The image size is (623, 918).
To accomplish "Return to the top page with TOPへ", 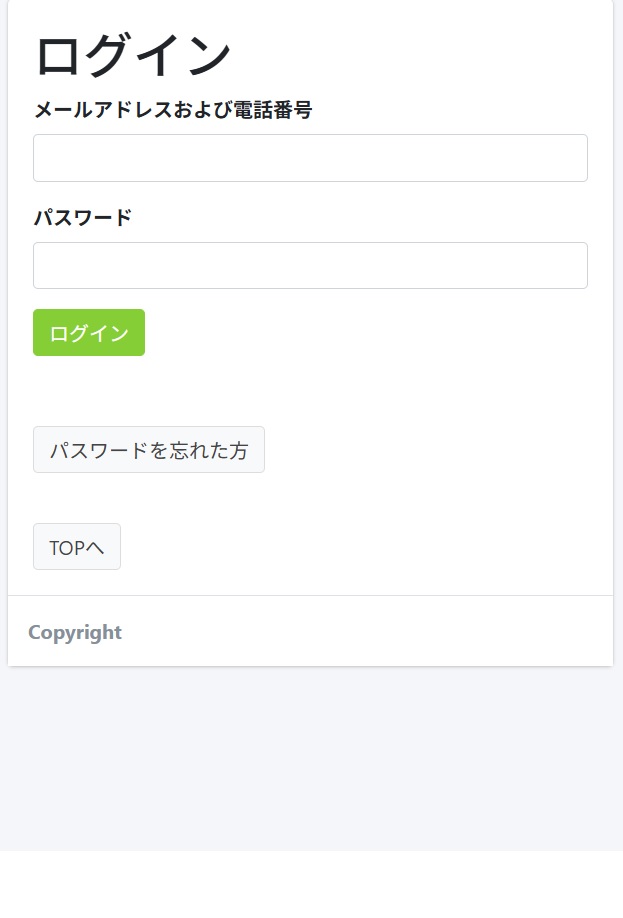I will click(x=77, y=547).
